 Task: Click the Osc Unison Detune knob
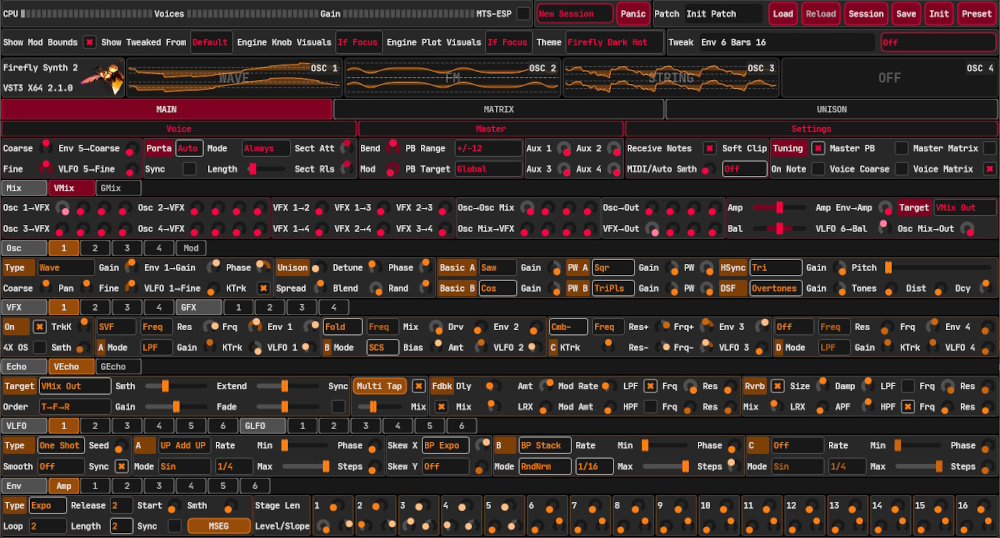click(x=375, y=267)
